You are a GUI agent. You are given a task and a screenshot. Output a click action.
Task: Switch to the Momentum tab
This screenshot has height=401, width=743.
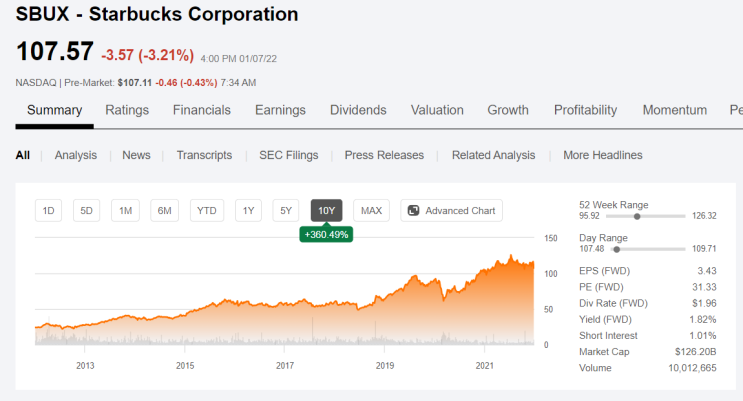[x=675, y=110]
